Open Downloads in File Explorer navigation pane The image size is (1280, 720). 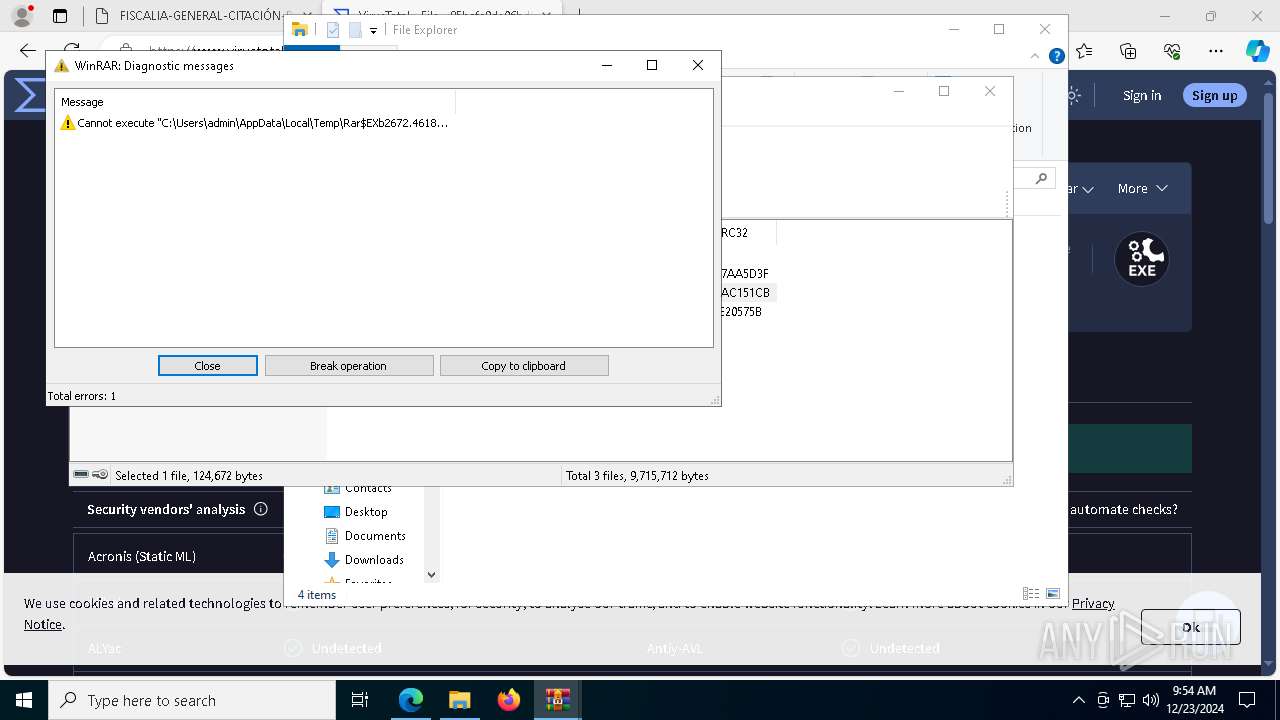tap(364, 560)
